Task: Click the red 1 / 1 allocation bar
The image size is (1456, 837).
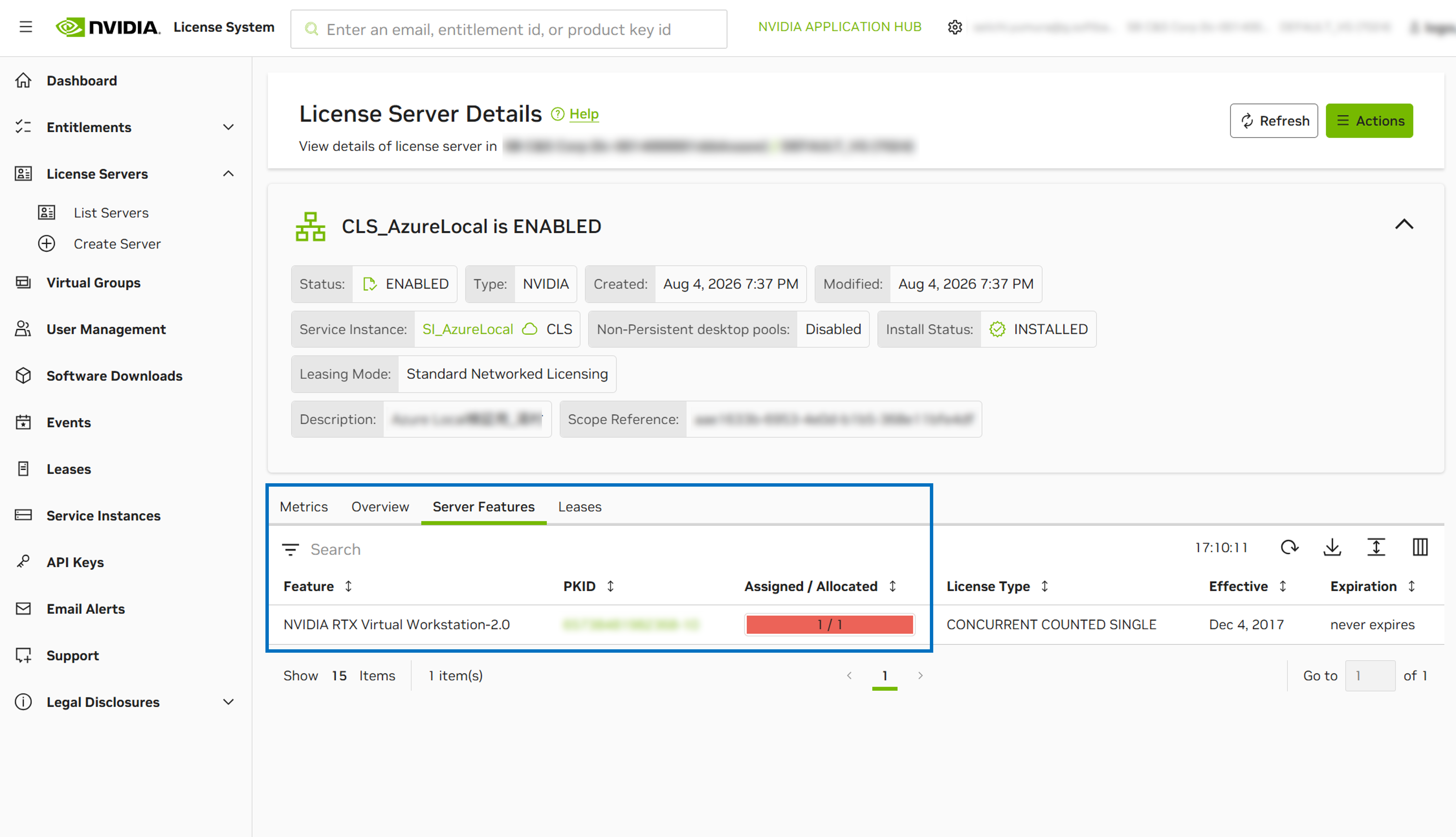Action: click(829, 624)
